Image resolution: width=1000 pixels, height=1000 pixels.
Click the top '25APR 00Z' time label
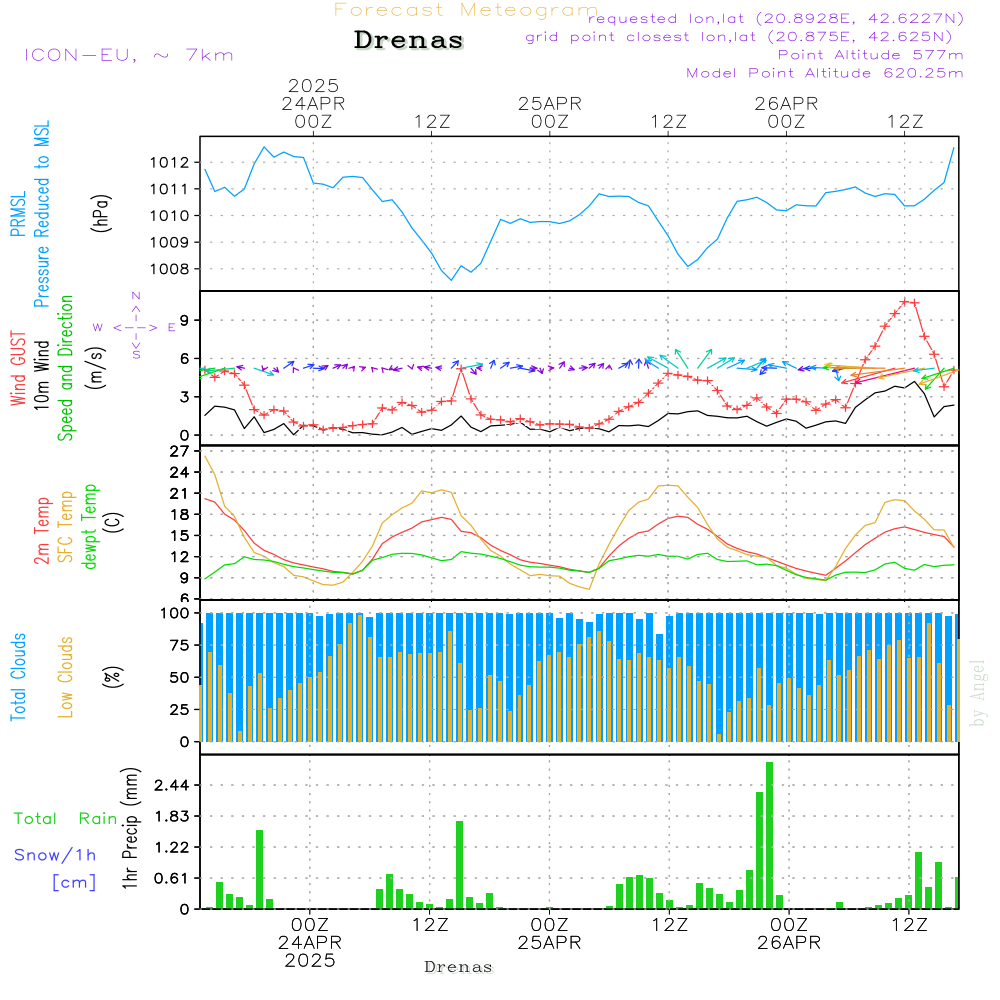[550, 112]
